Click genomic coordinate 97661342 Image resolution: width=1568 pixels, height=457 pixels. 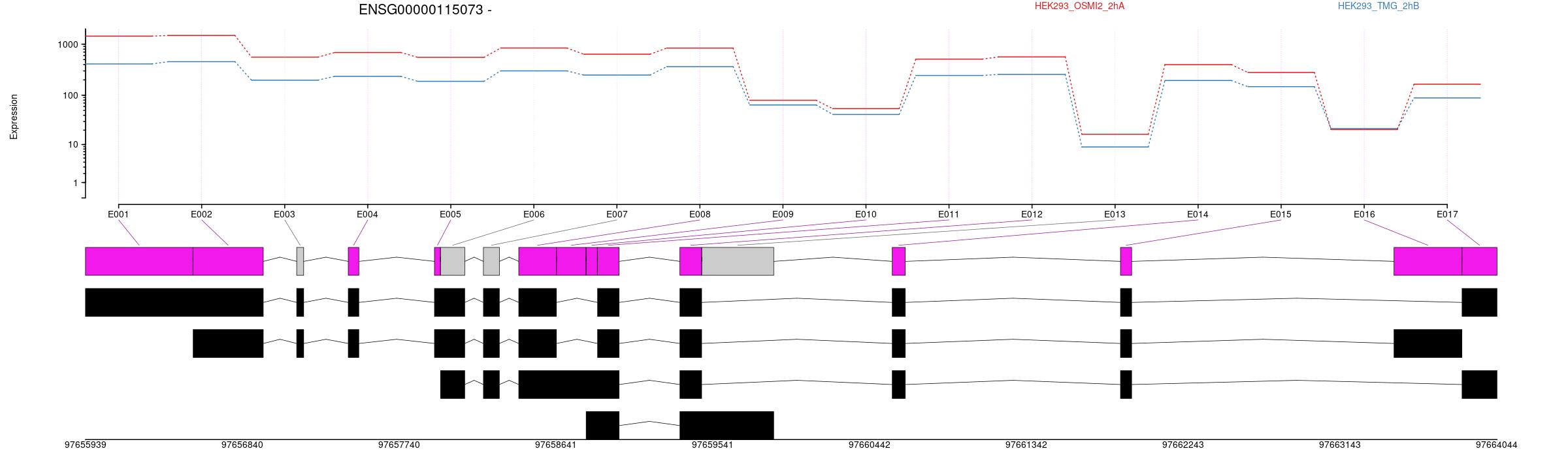pyautogui.click(x=1026, y=445)
